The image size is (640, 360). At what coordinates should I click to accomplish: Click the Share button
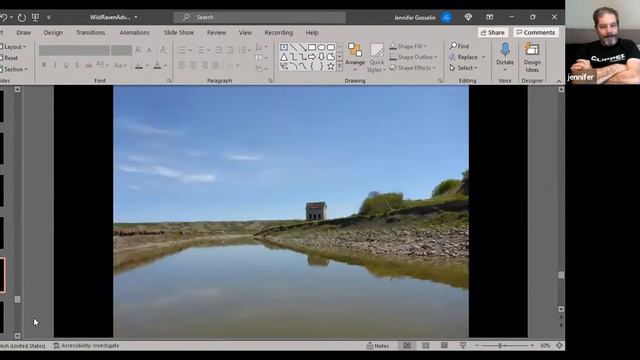point(493,32)
